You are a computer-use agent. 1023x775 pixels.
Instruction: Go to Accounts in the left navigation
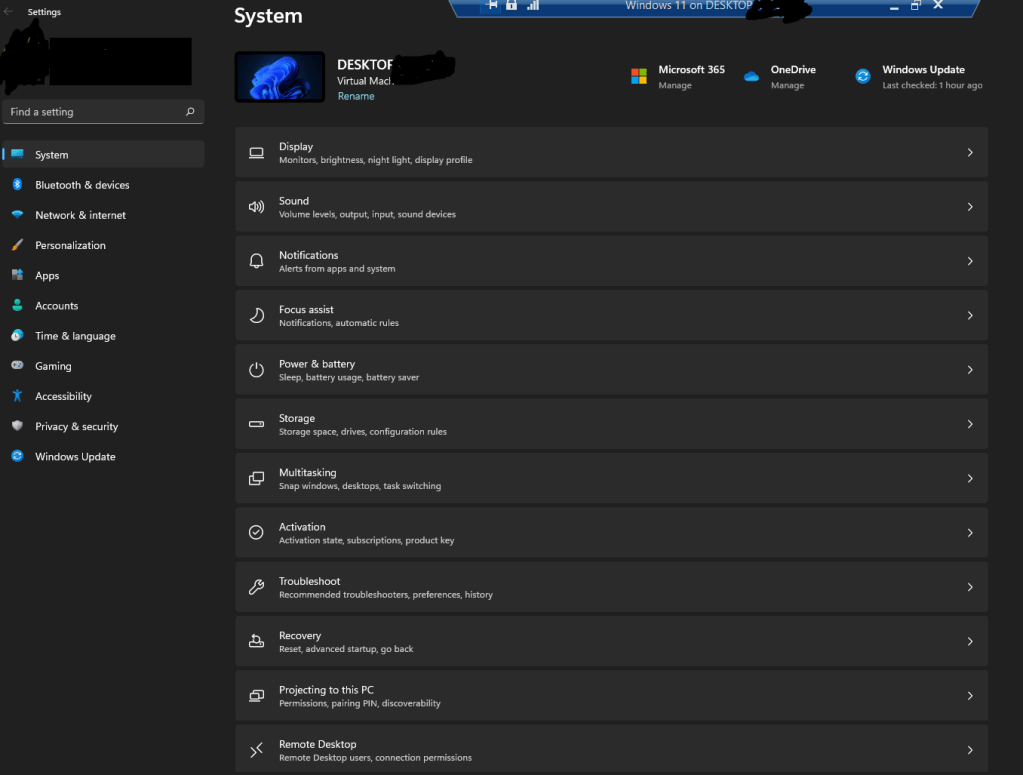point(56,306)
